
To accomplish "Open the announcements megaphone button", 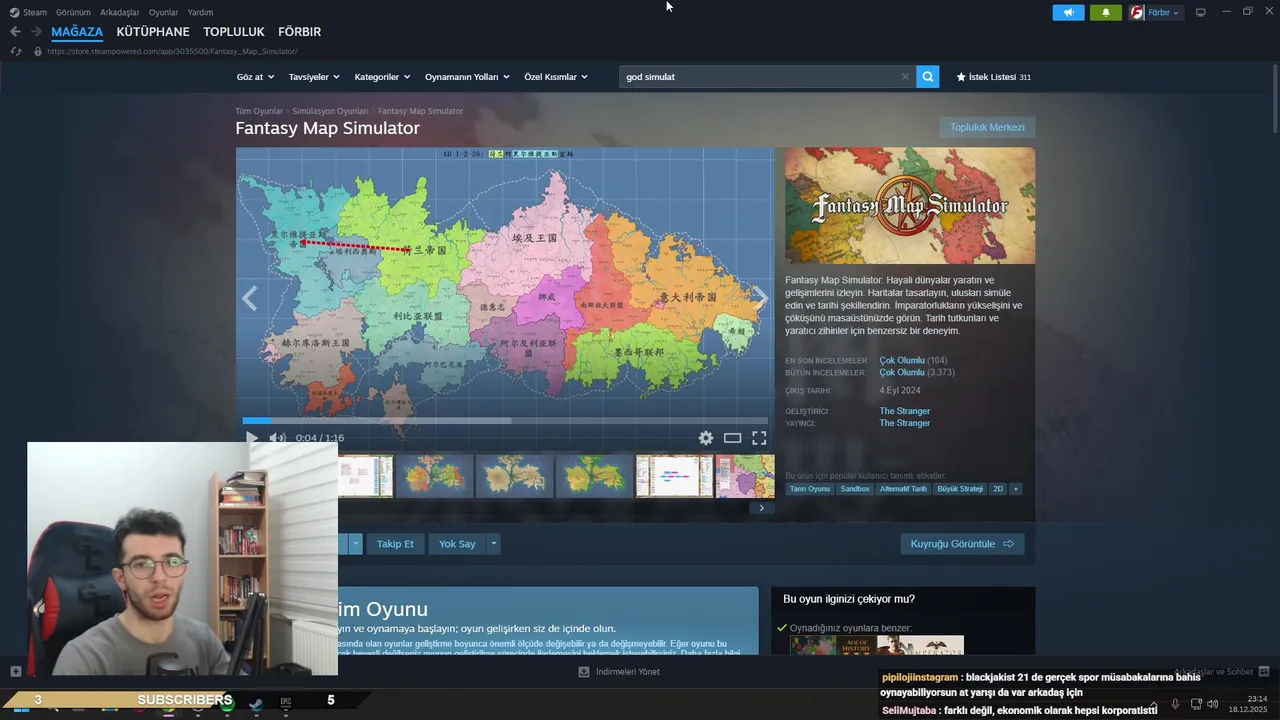I will coord(1068,12).
